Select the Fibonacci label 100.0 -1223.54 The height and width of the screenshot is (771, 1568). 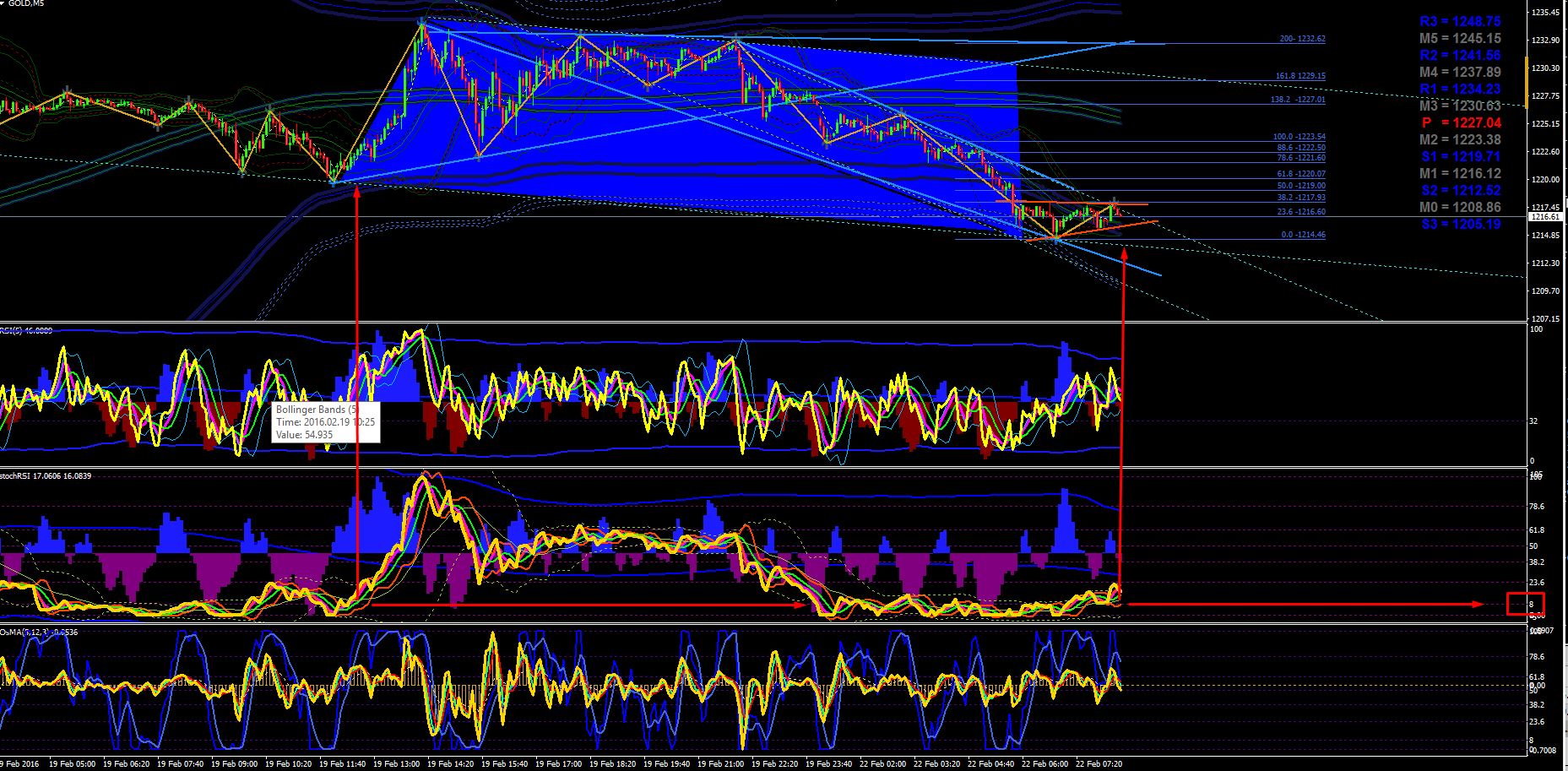1299,137
